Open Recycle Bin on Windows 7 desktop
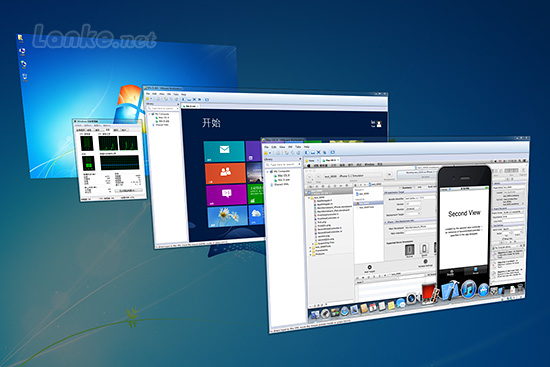Screen dimensions: 550x367 click(x=25, y=77)
